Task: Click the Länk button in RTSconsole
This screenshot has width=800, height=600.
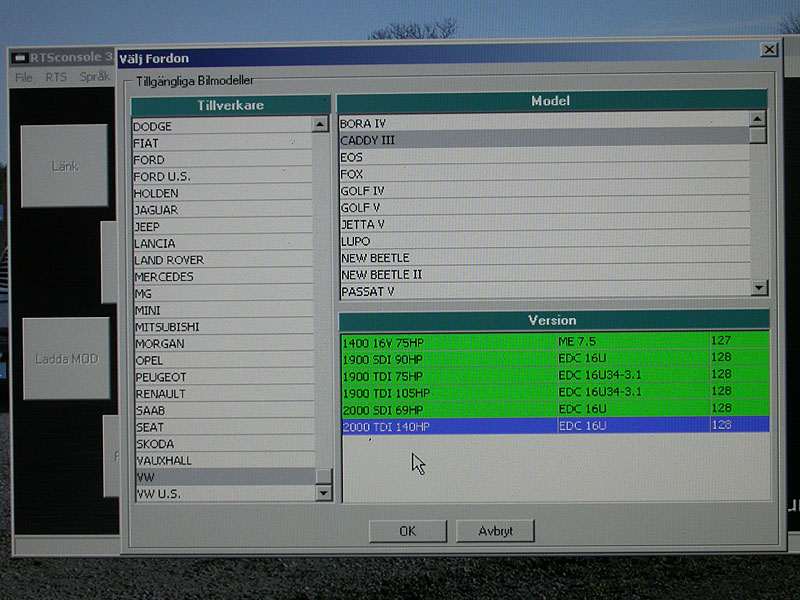Action: coord(64,166)
